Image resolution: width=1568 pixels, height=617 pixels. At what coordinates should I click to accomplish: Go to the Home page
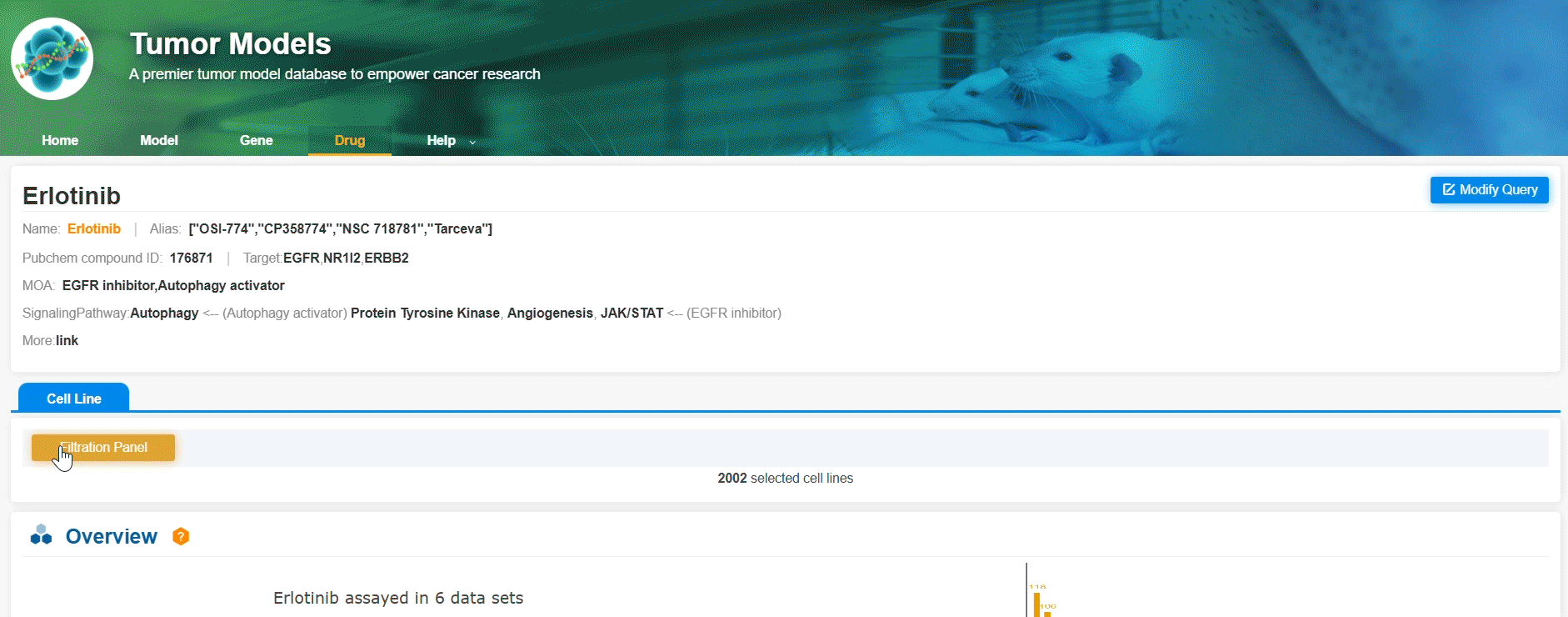click(60, 141)
